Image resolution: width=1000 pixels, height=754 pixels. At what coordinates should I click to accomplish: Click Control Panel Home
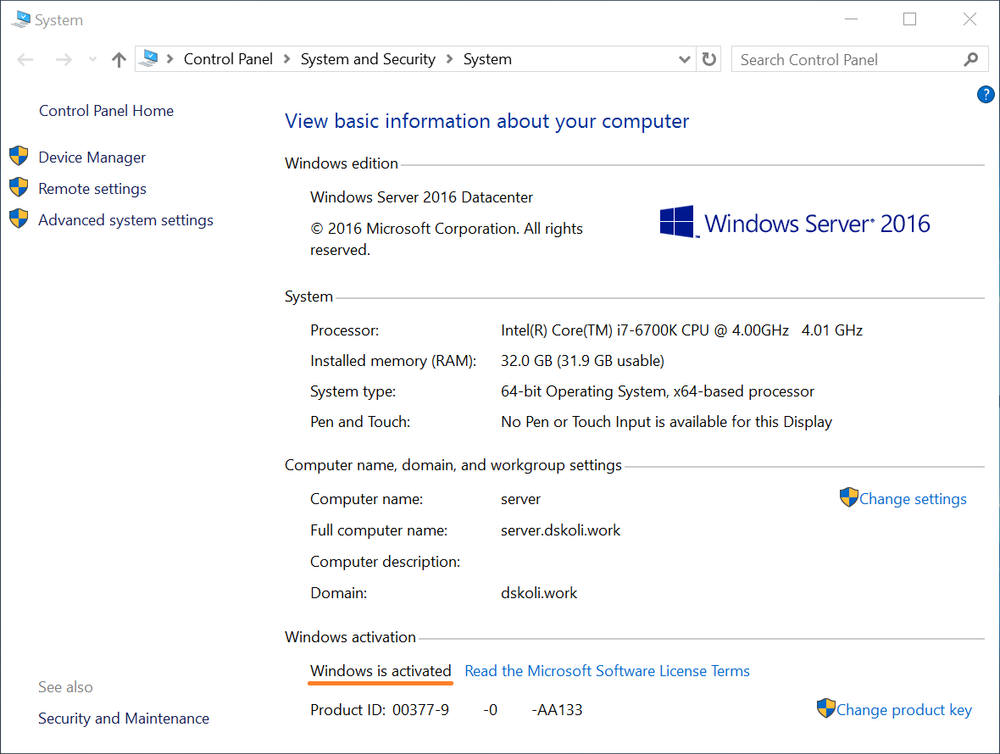click(105, 110)
